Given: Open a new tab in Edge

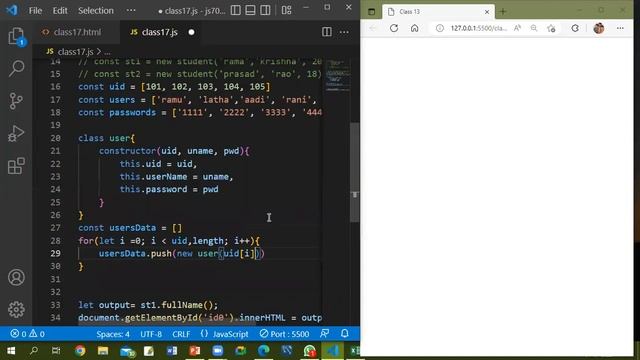Looking at the screenshot, I should click(503, 11).
